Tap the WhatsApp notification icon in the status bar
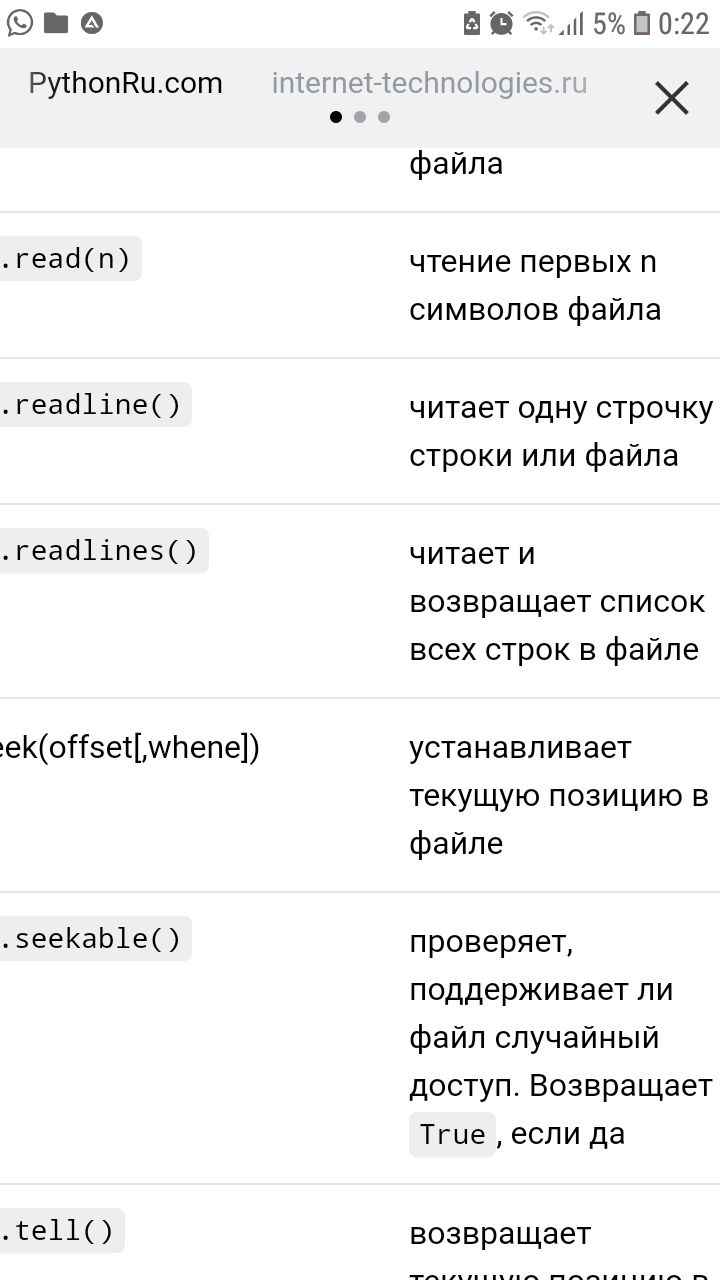720x1280 pixels. tap(18, 22)
